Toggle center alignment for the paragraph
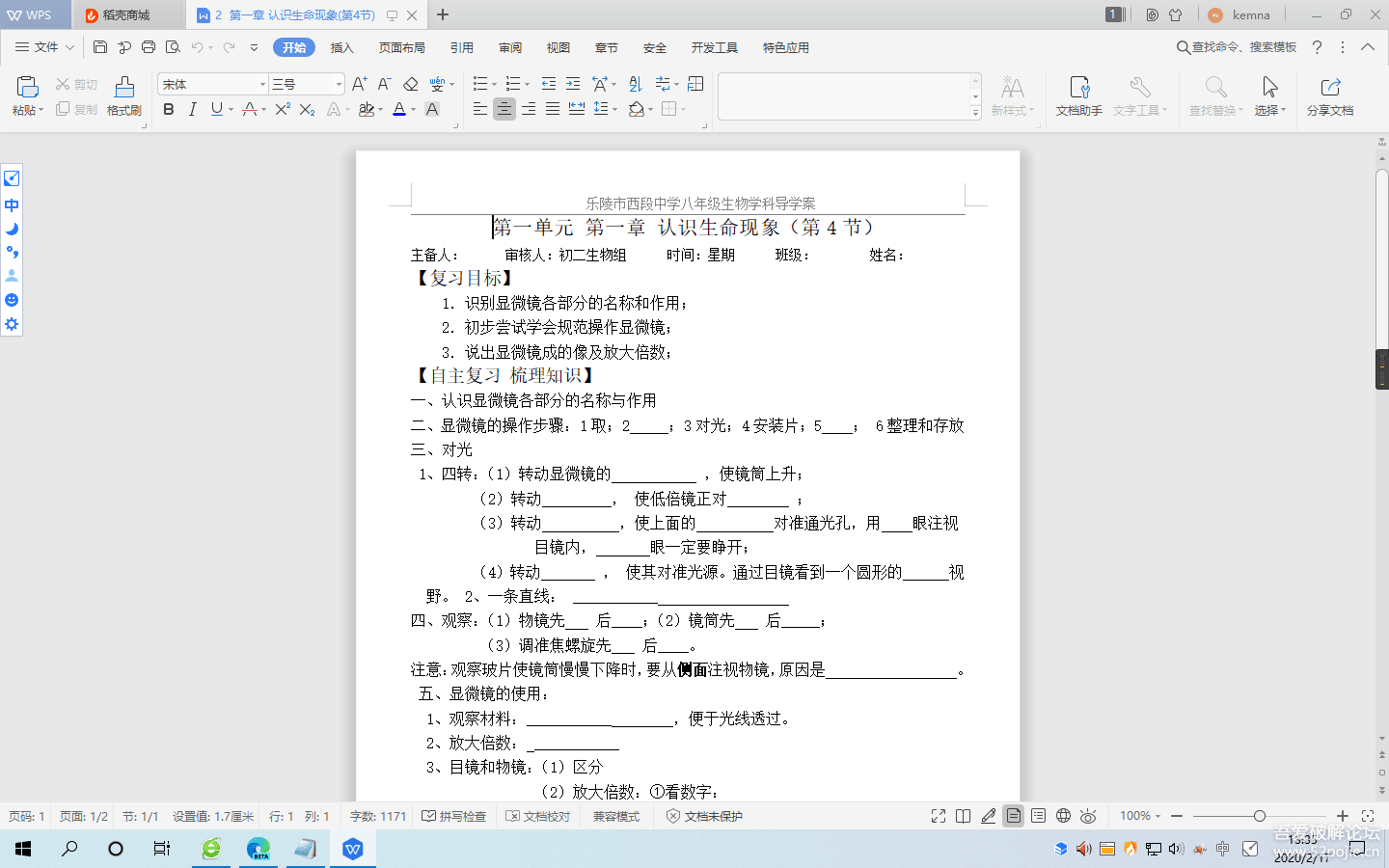This screenshot has width=1389, height=868. coord(504,110)
